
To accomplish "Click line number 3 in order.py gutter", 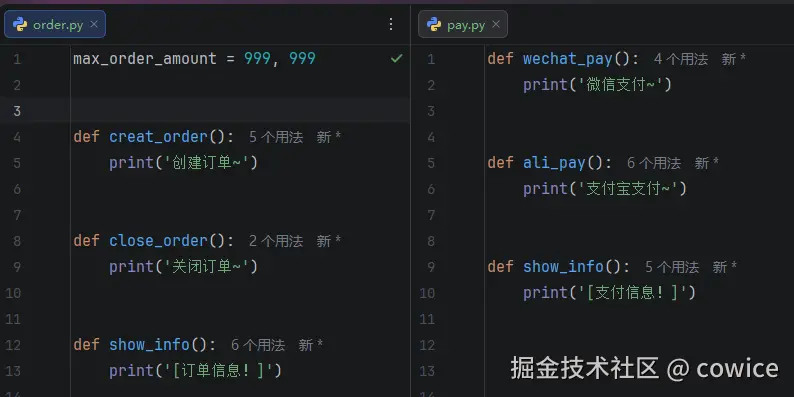I will (17, 111).
